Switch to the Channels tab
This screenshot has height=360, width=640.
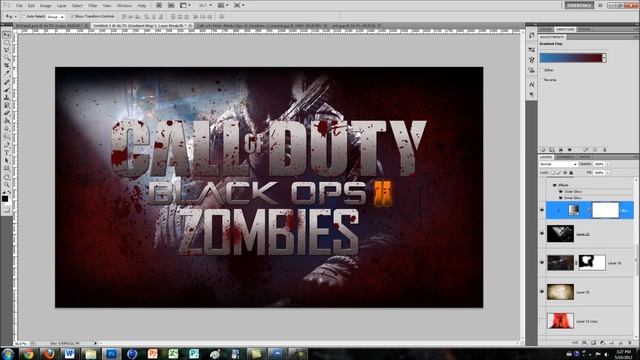pyautogui.click(x=566, y=157)
